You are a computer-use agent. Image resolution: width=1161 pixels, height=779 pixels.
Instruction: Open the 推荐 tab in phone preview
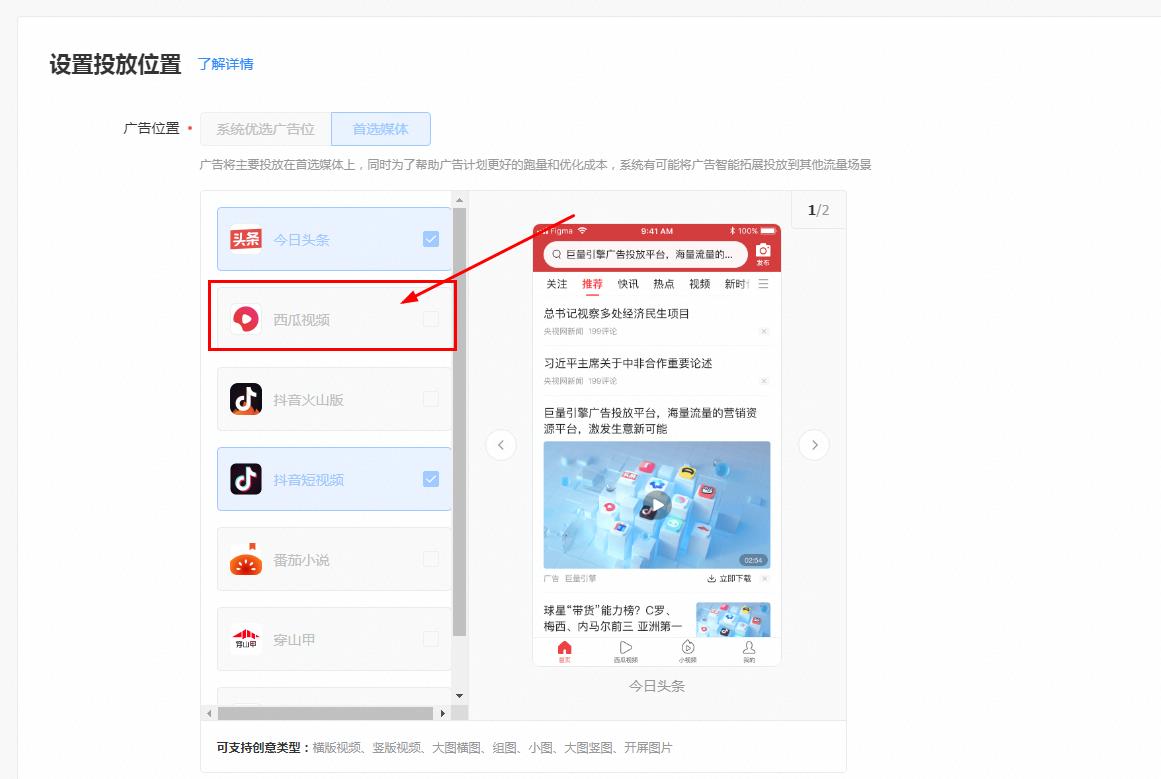click(x=592, y=284)
